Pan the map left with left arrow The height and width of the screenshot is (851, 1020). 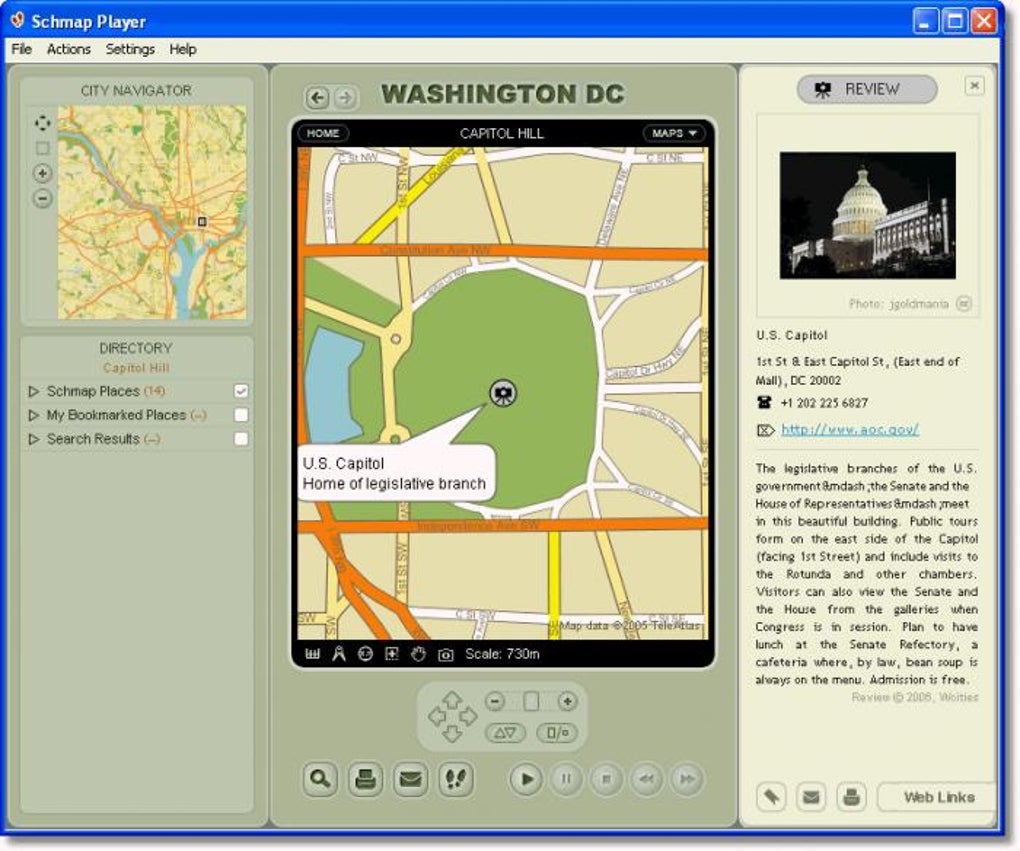(436, 716)
